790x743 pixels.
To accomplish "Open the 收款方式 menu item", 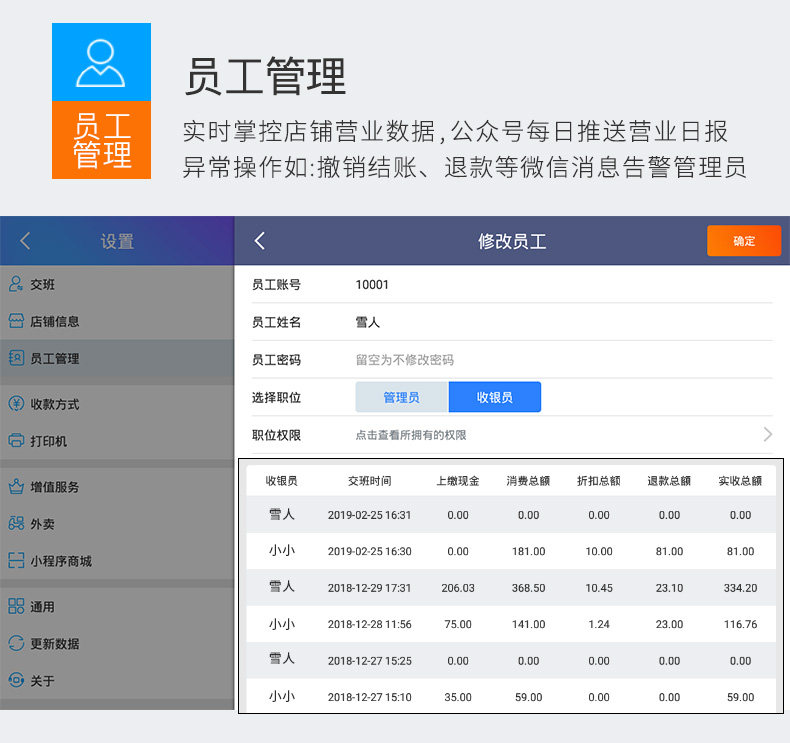I will [117, 404].
